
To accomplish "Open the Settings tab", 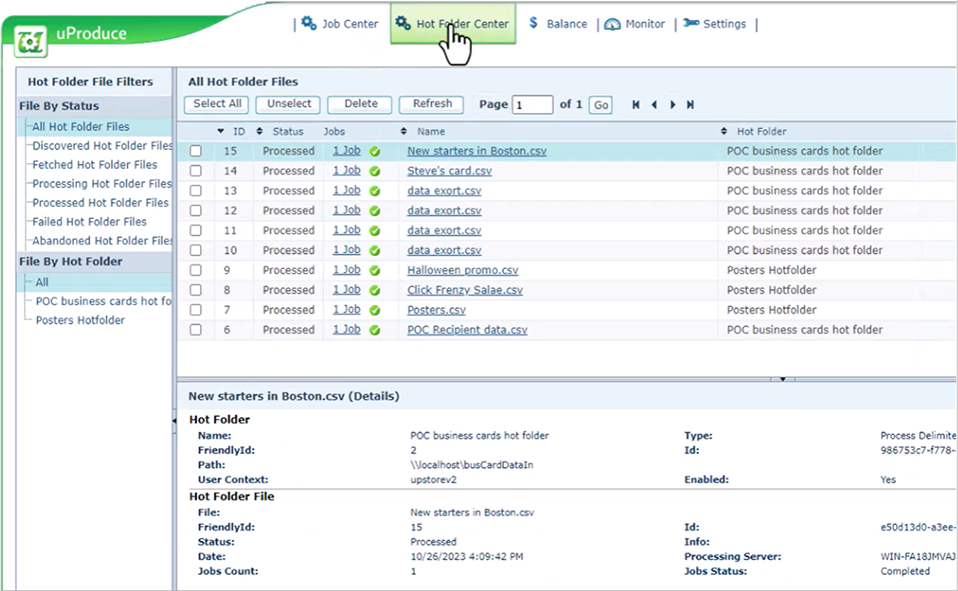I will click(x=714, y=24).
